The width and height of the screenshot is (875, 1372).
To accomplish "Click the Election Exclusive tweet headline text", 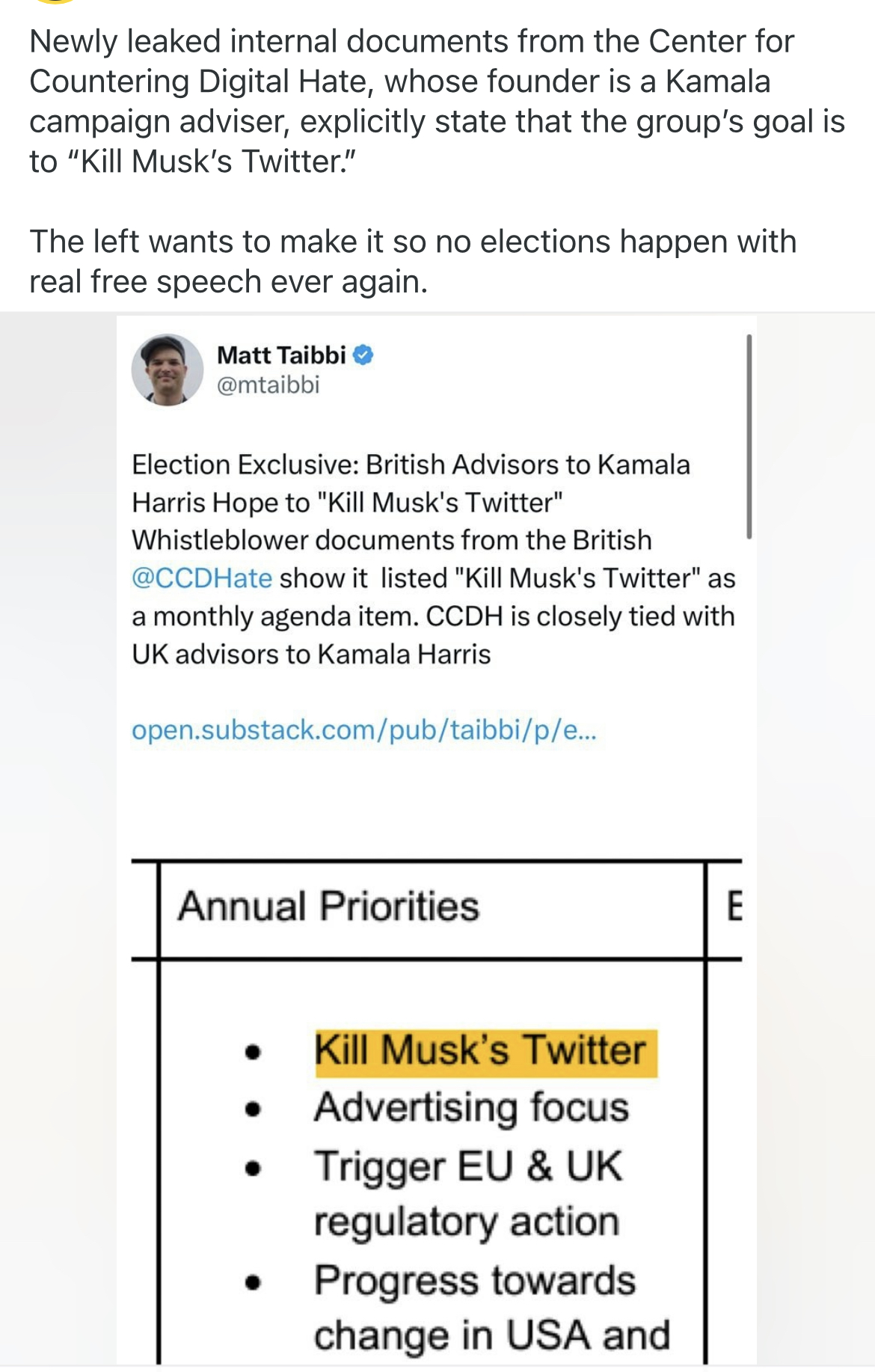I will coord(411,483).
